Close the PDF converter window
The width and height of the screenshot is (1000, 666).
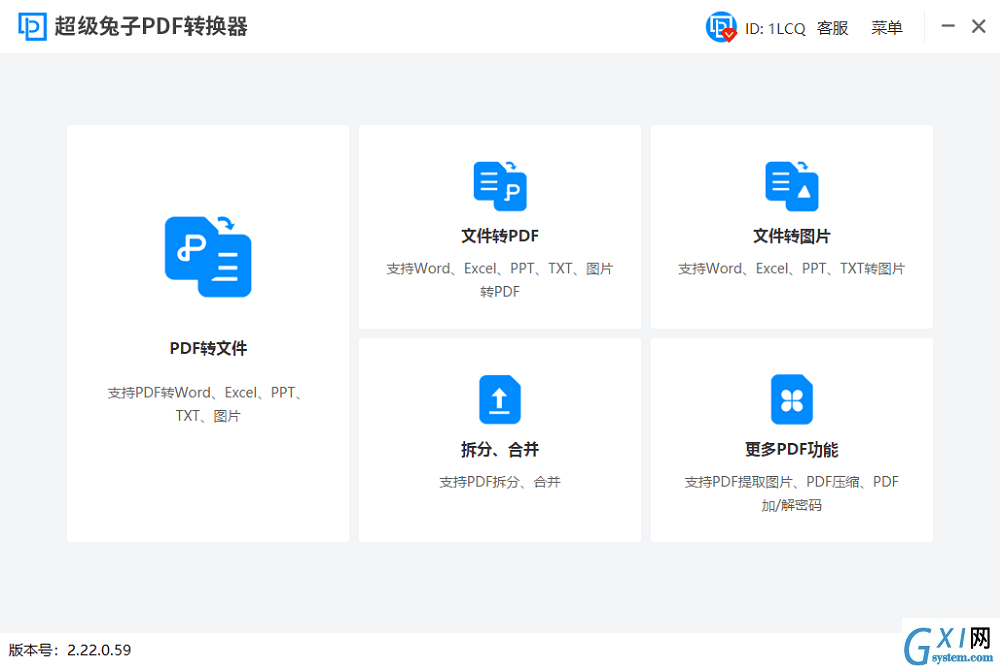click(x=978, y=26)
